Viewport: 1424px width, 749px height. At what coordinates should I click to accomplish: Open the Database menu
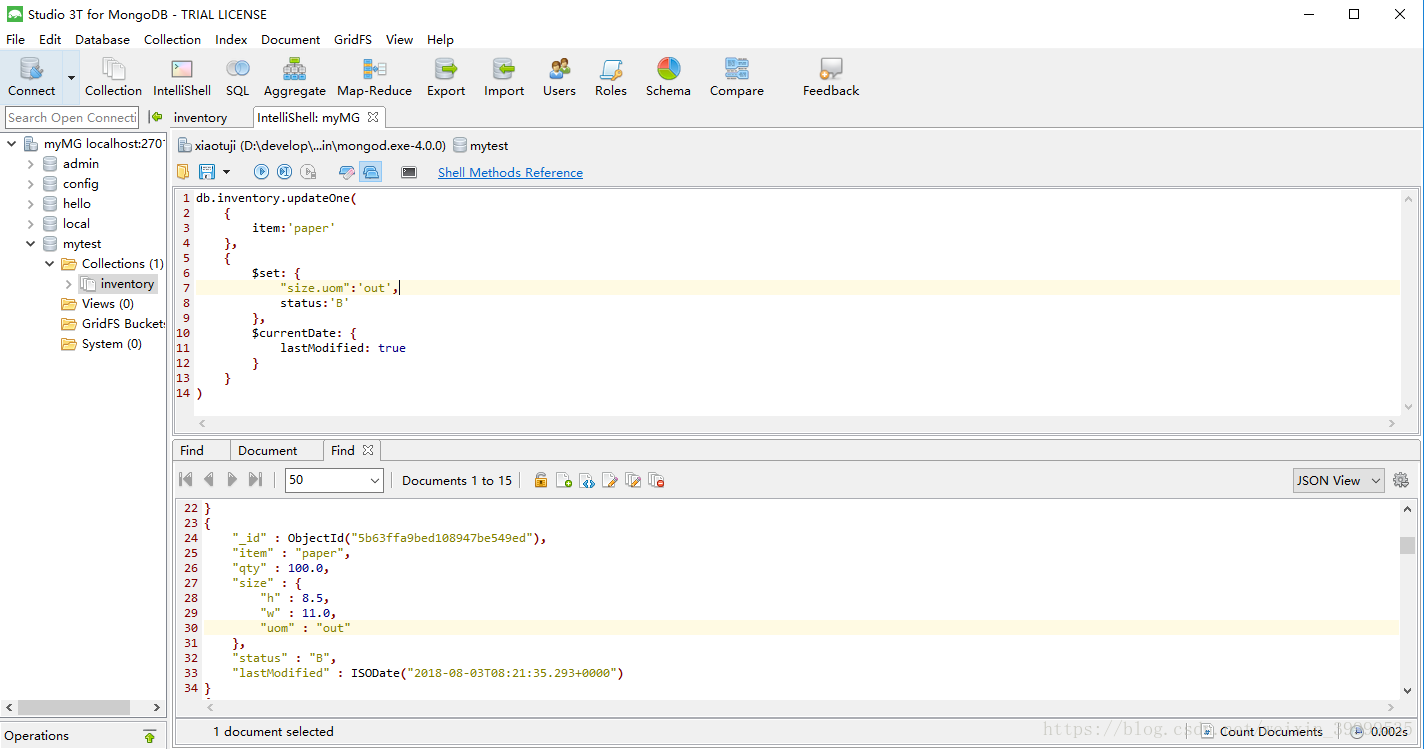(x=102, y=40)
